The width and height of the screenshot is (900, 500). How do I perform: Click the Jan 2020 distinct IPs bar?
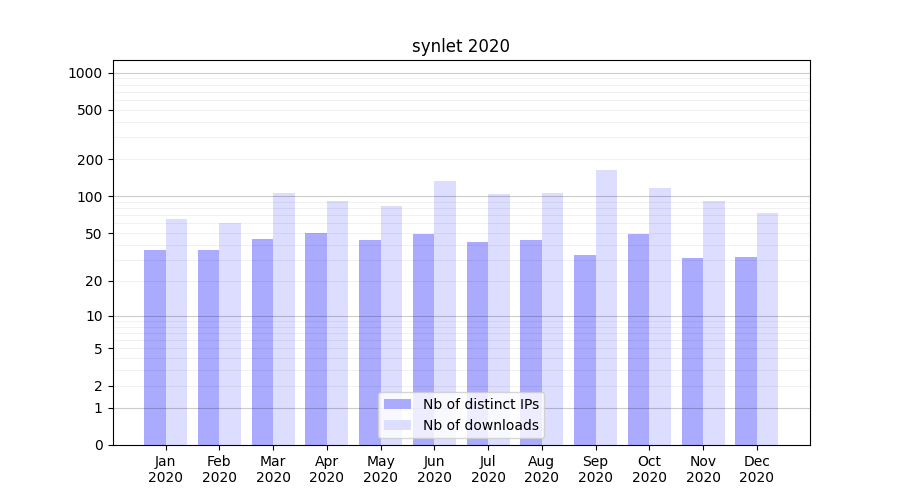155,345
